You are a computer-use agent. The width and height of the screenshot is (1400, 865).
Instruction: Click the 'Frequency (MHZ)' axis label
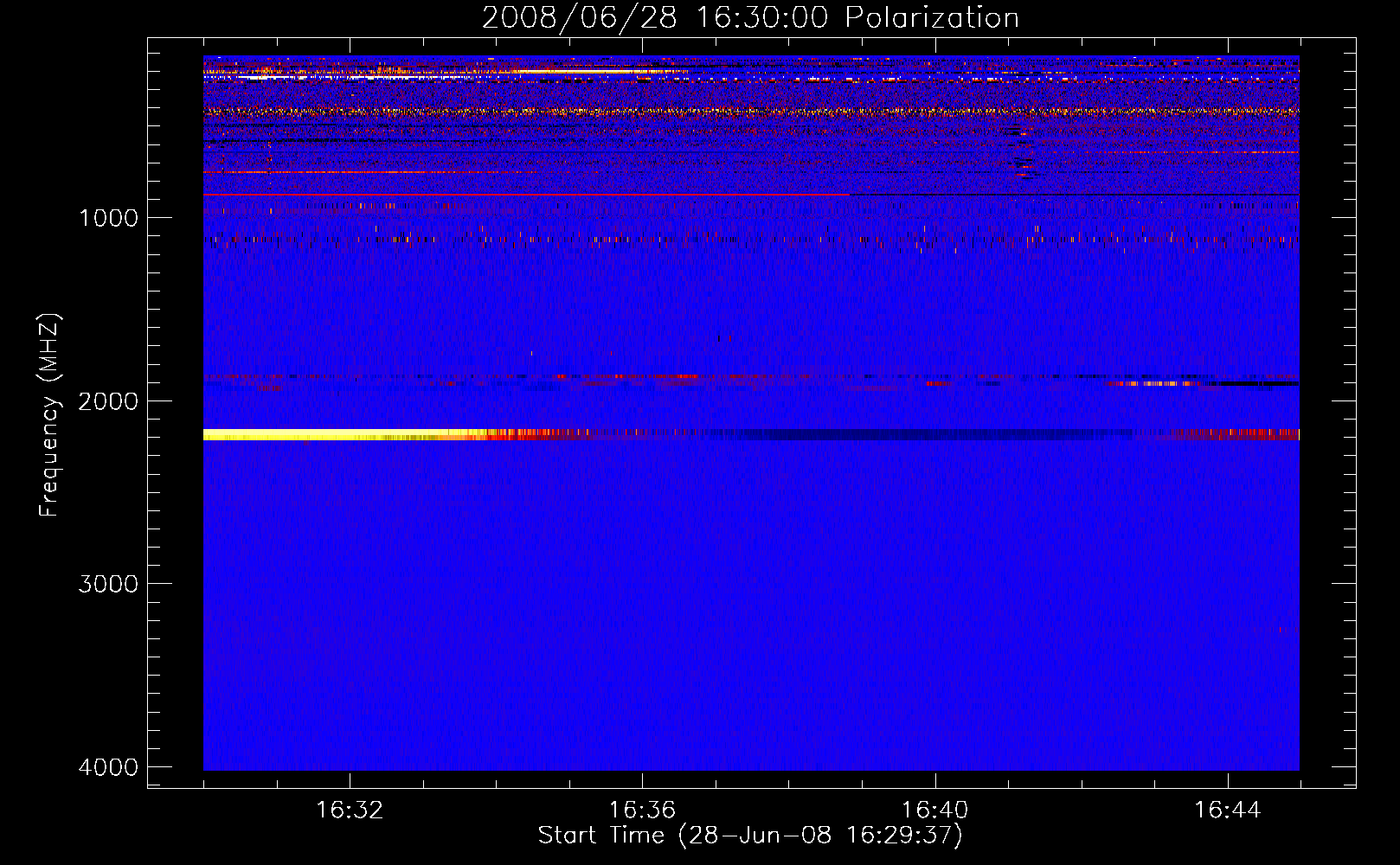coord(49,415)
